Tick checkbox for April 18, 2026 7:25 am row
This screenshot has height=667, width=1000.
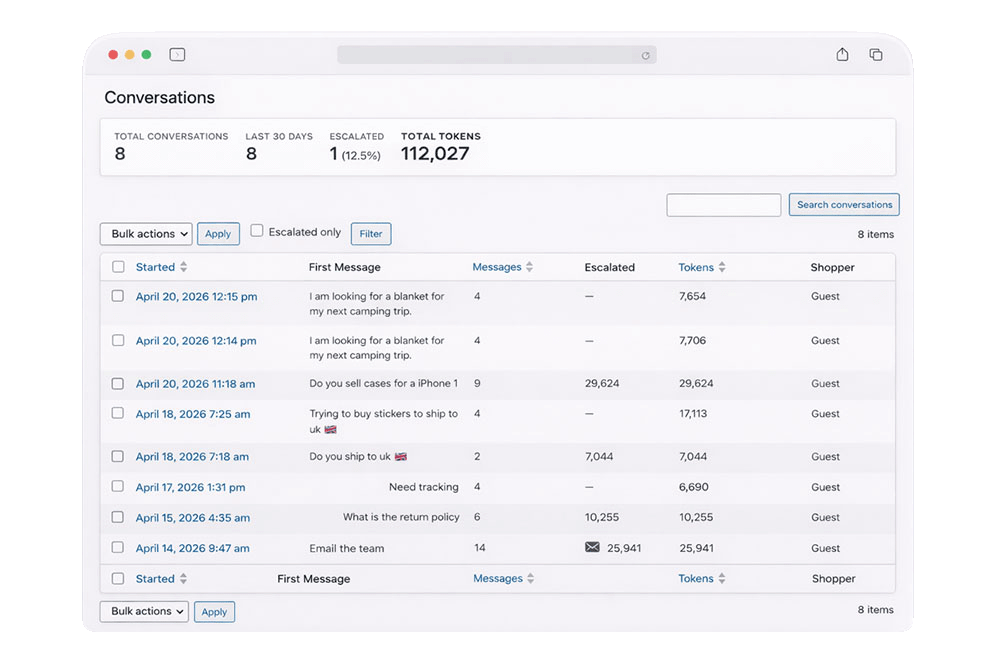[118, 413]
